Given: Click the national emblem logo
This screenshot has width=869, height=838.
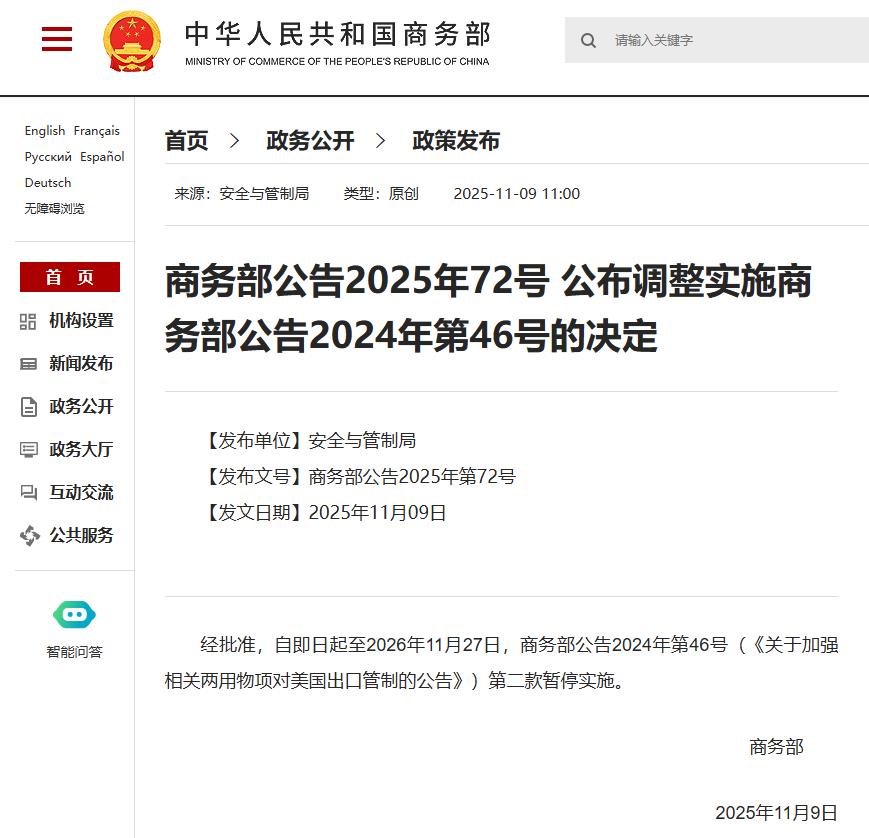Looking at the screenshot, I should coord(132,40).
